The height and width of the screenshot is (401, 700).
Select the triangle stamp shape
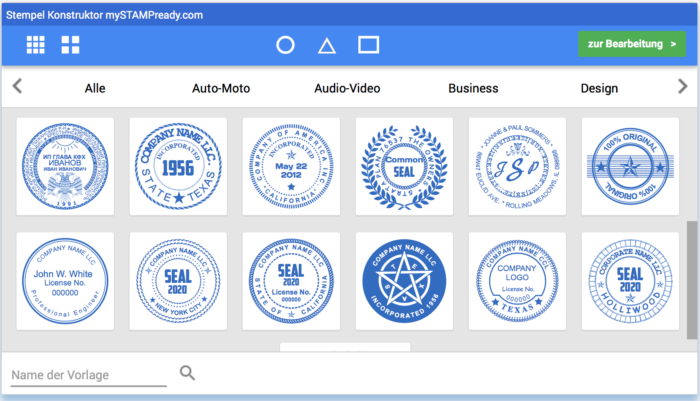pos(327,46)
